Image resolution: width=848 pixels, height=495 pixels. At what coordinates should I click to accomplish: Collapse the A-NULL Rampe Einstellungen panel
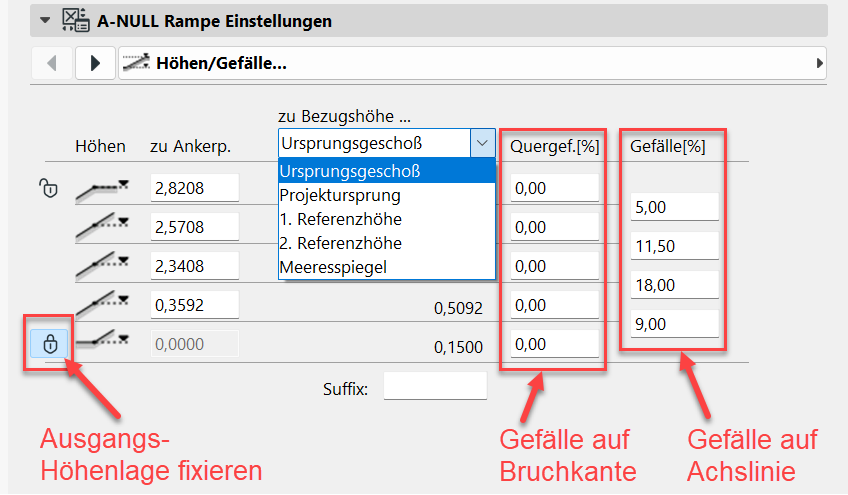click(42, 20)
